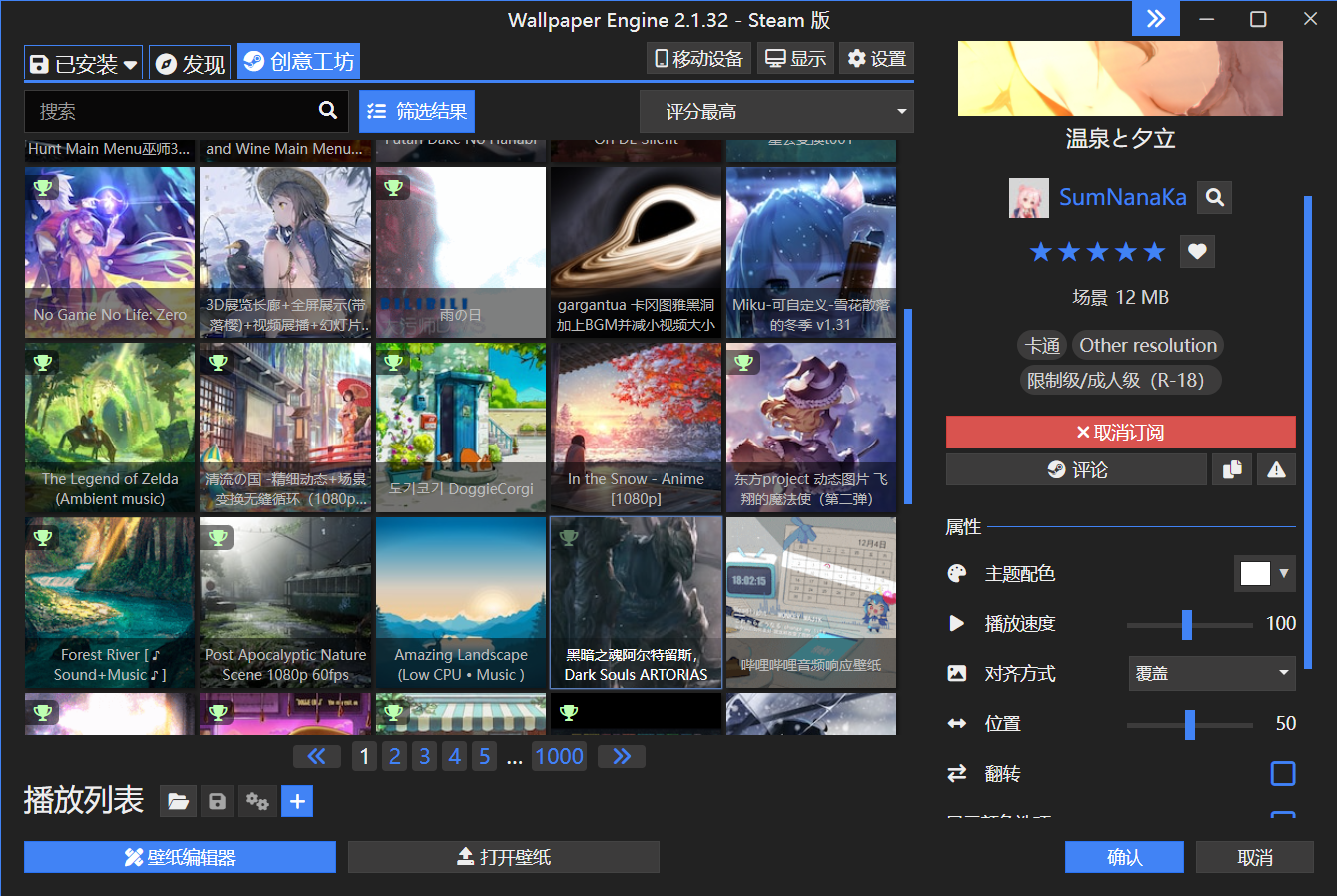Click the save playlist floppy icon
The width and height of the screenshot is (1337, 896).
pyautogui.click(x=217, y=801)
